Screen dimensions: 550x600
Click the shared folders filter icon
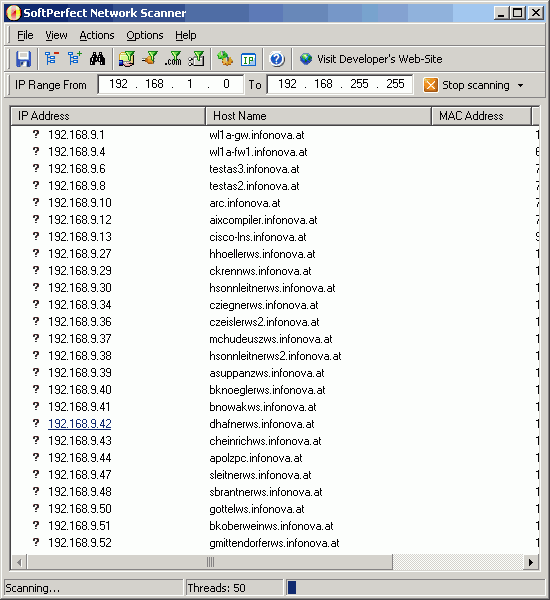click(127, 59)
